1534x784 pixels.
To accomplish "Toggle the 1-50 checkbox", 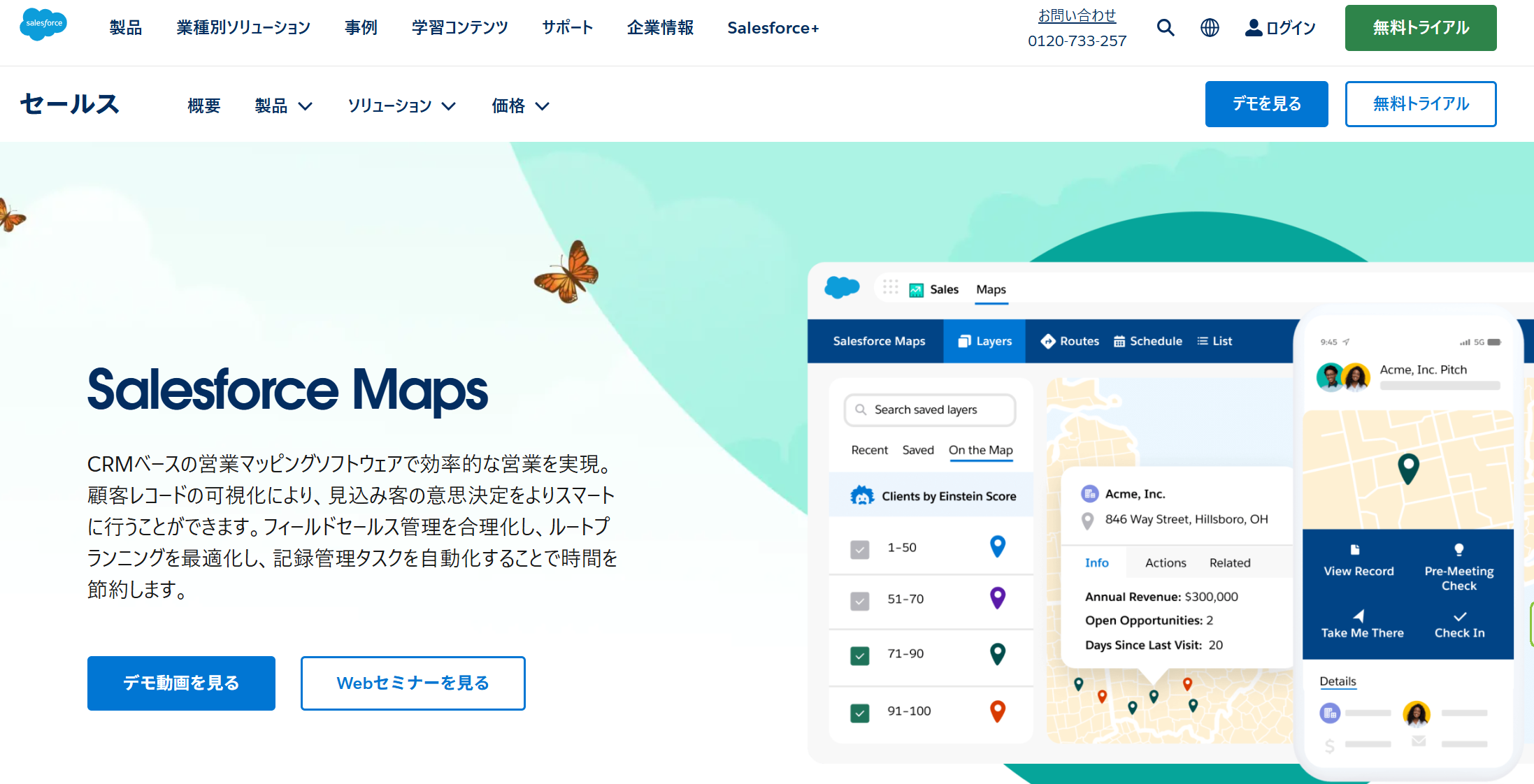I will (x=860, y=549).
